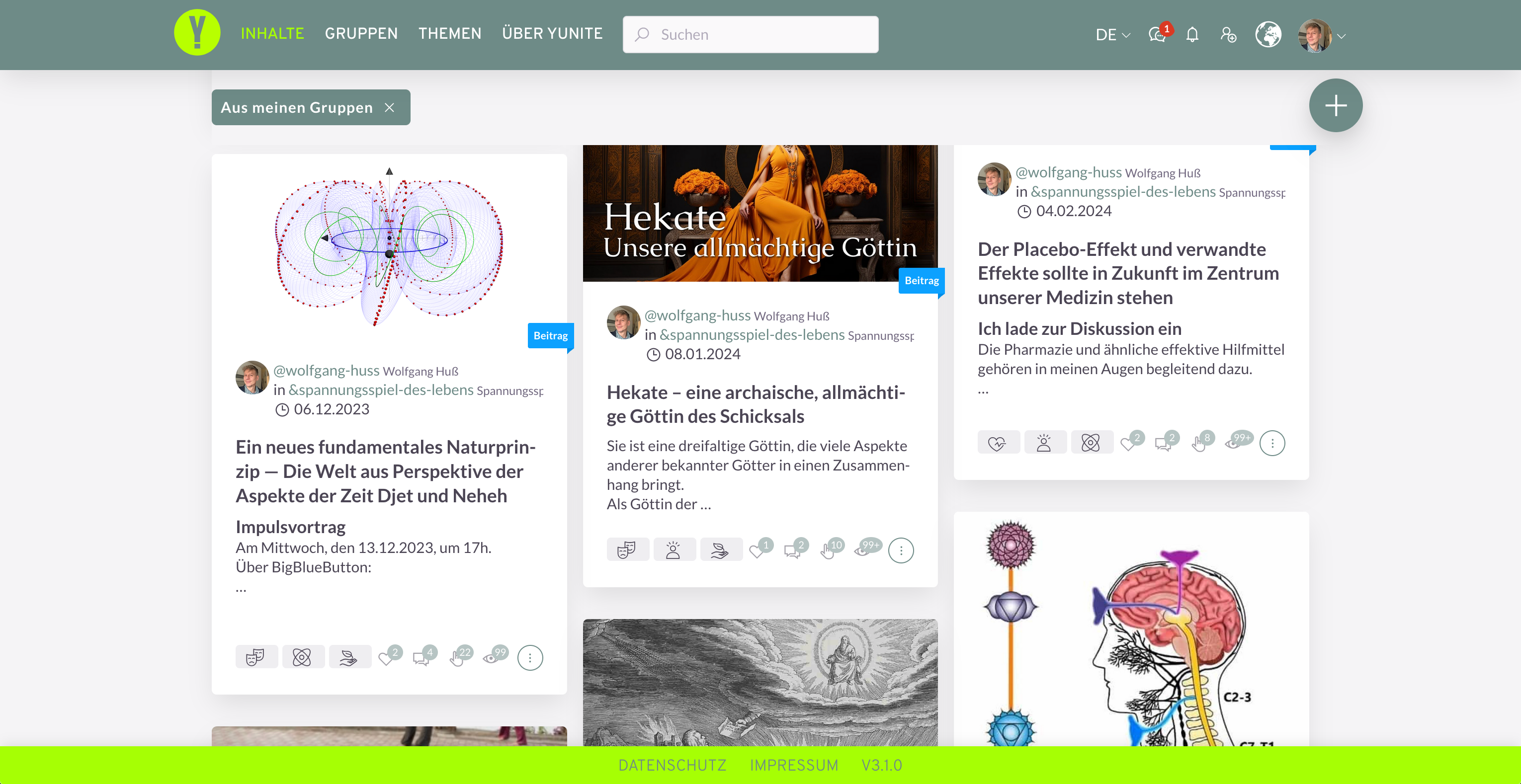The width and height of the screenshot is (1521, 784).
Task: Click the theater masks category on Hekate post
Action: (628, 549)
